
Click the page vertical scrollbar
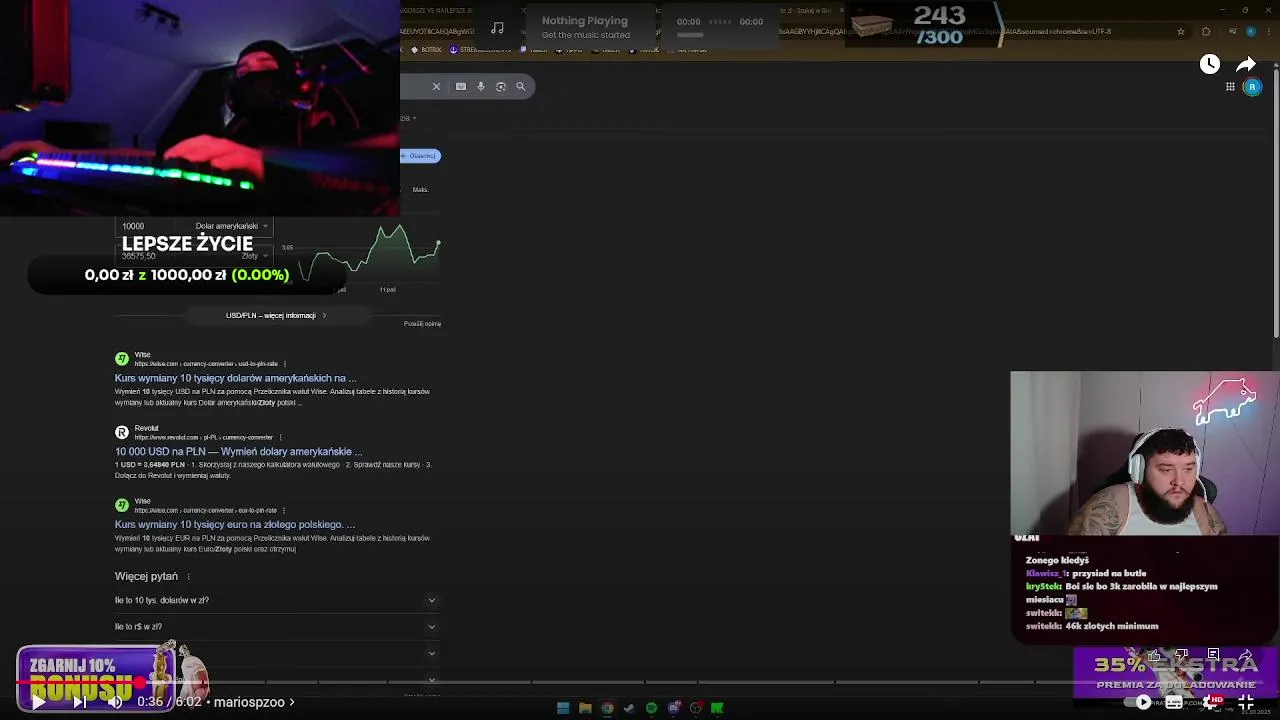pos(1275,200)
